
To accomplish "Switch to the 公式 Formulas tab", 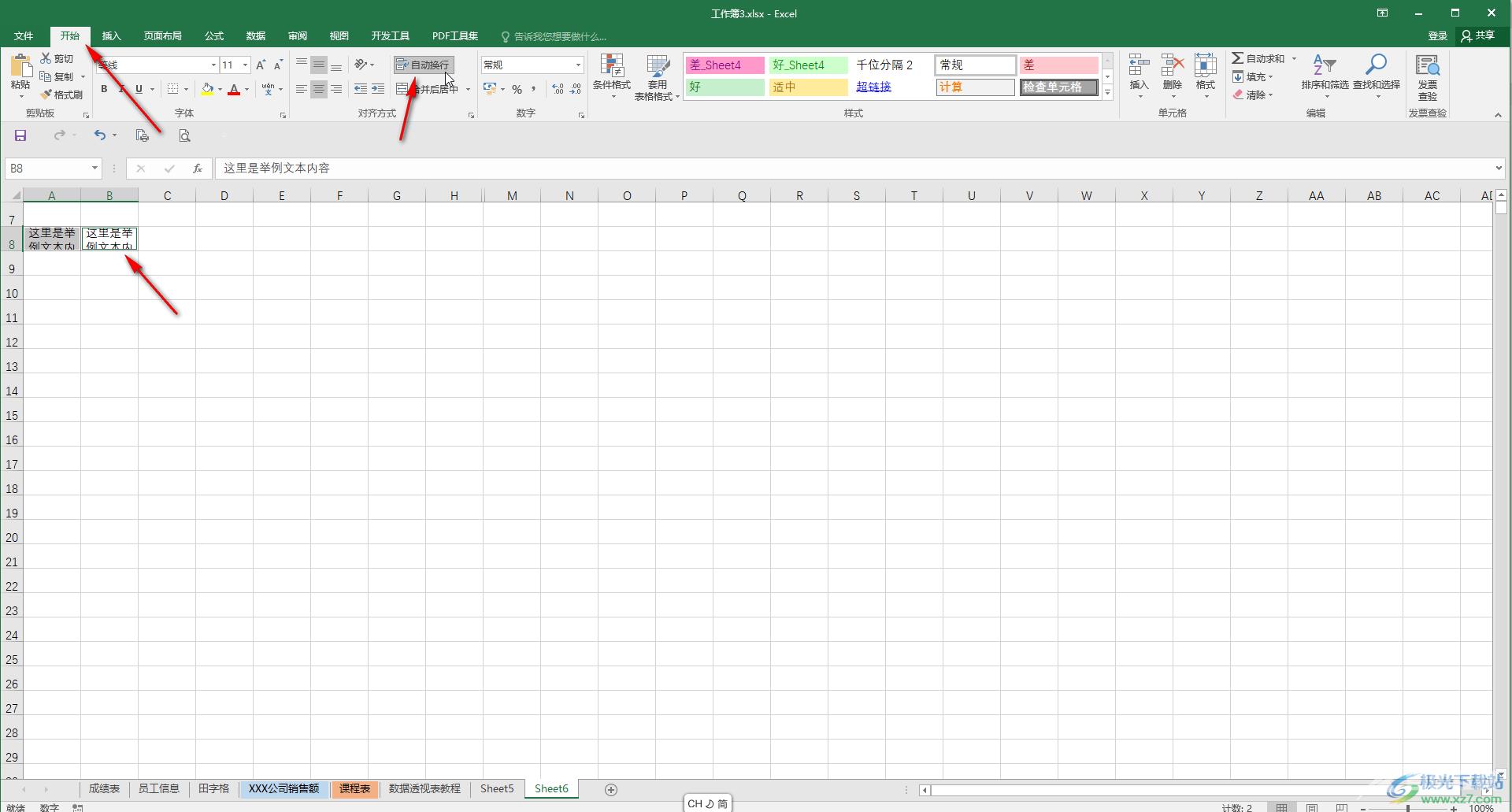I will point(214,36).
